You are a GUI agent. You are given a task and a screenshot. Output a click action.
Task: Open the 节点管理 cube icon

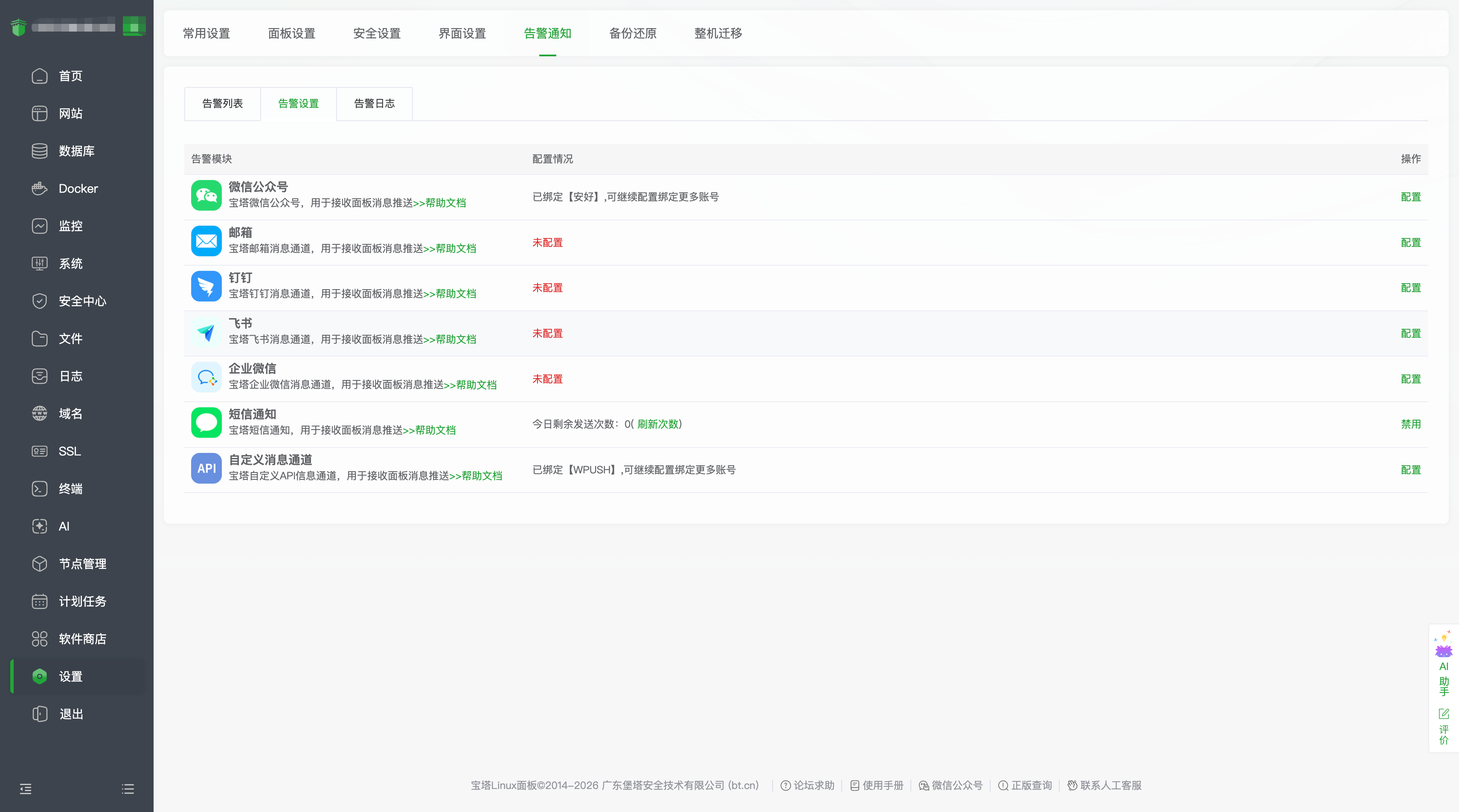click(40, 563)
